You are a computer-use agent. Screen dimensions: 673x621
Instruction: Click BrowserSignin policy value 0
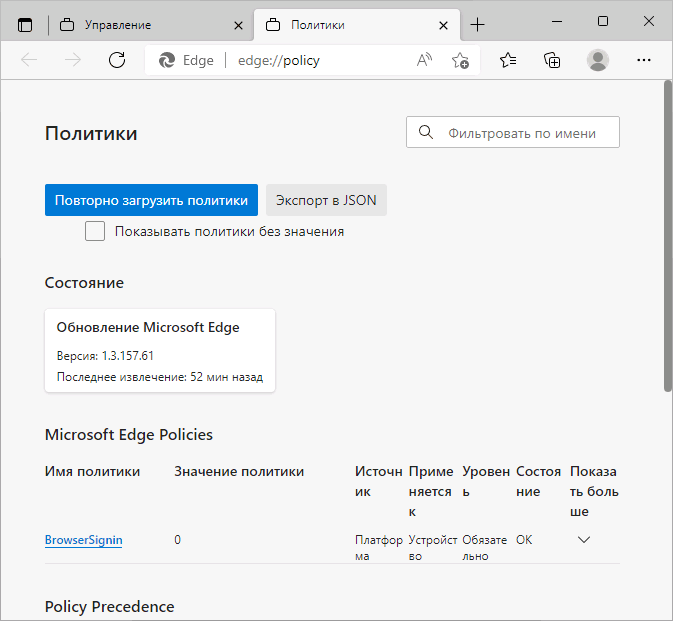coord(178,539)
